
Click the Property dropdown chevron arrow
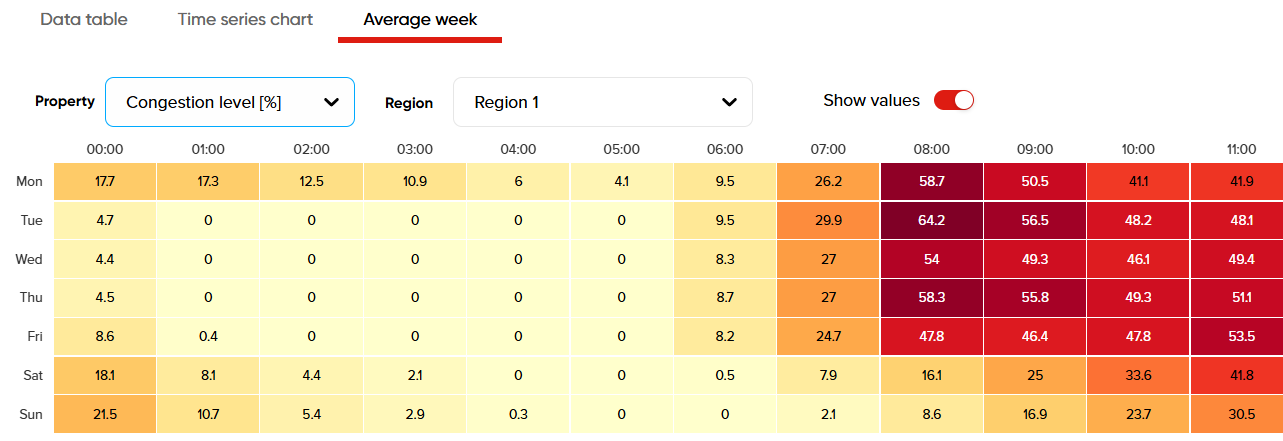[332, 102]
